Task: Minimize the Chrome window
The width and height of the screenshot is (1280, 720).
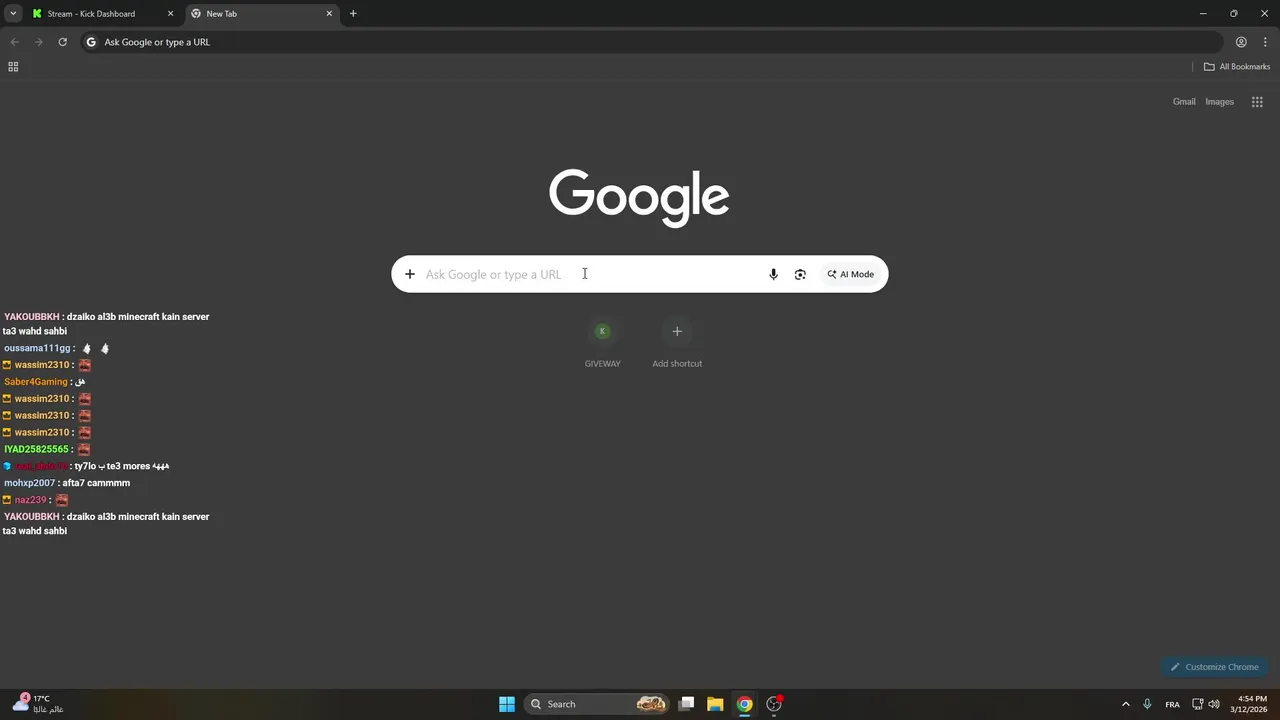Action: 1203,14
